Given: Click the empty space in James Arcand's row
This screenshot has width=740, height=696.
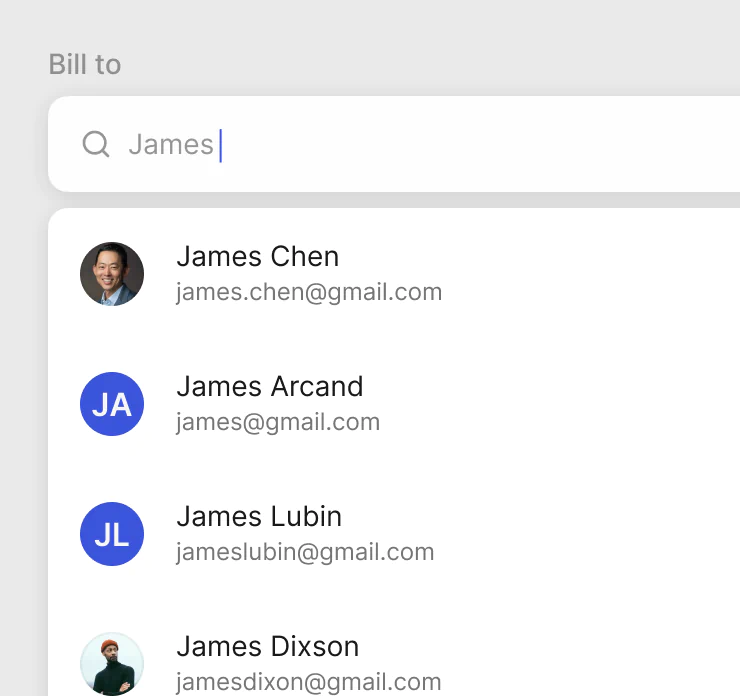Looking at the screenshot, I should [600, 404].
